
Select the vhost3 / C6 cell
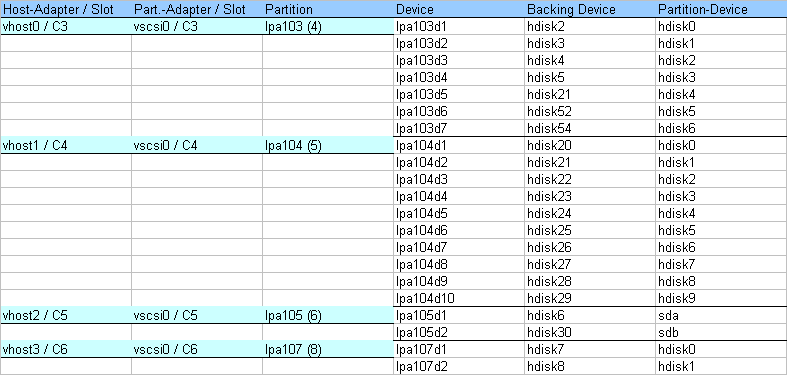tap(66, 349)
